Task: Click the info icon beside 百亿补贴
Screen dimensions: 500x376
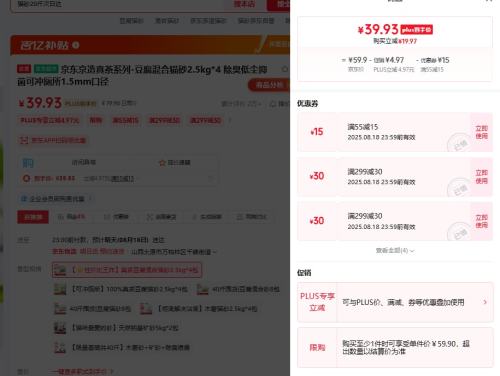Action: (x=76, y=45)
